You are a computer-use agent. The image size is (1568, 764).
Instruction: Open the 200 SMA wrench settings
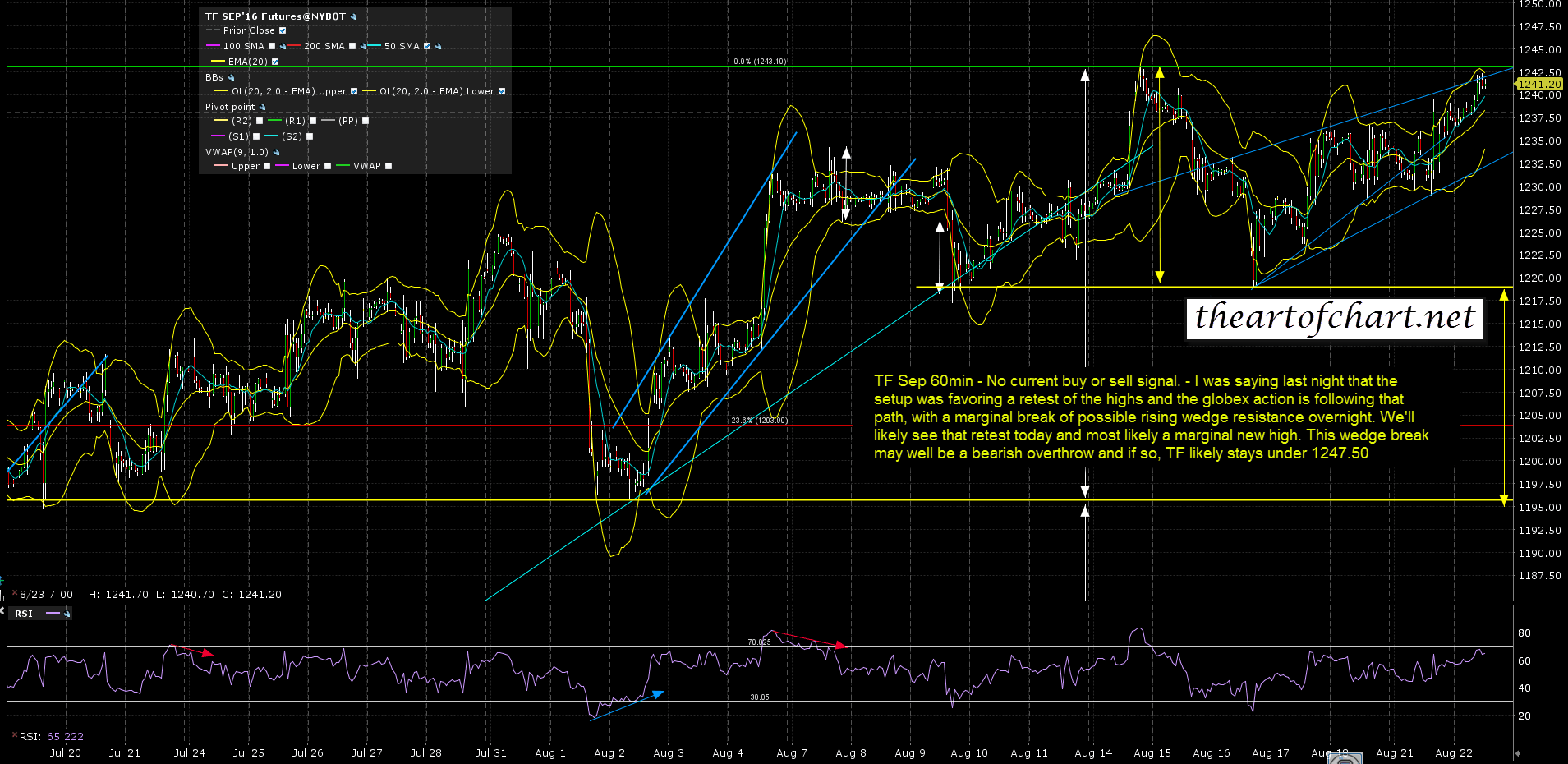pyautogui.click(x=363, y=47)
